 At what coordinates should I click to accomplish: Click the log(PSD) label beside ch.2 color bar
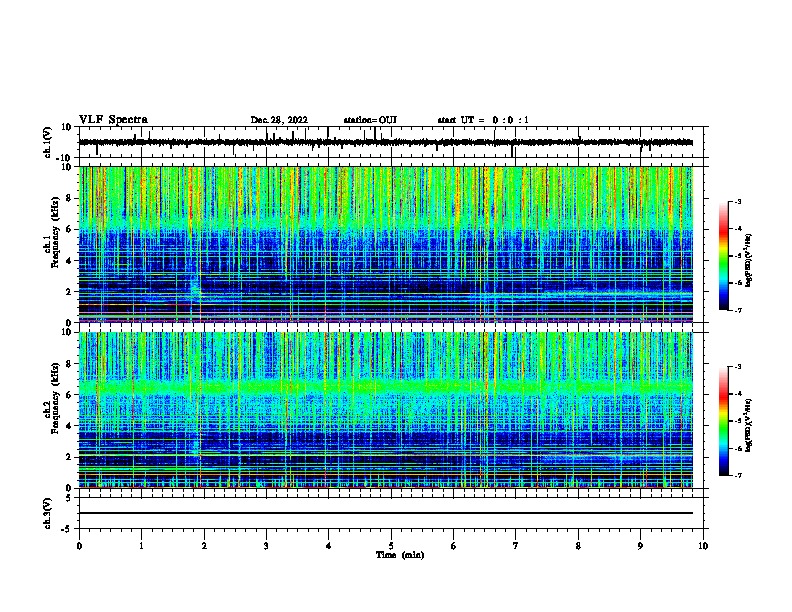click(749, 425)
